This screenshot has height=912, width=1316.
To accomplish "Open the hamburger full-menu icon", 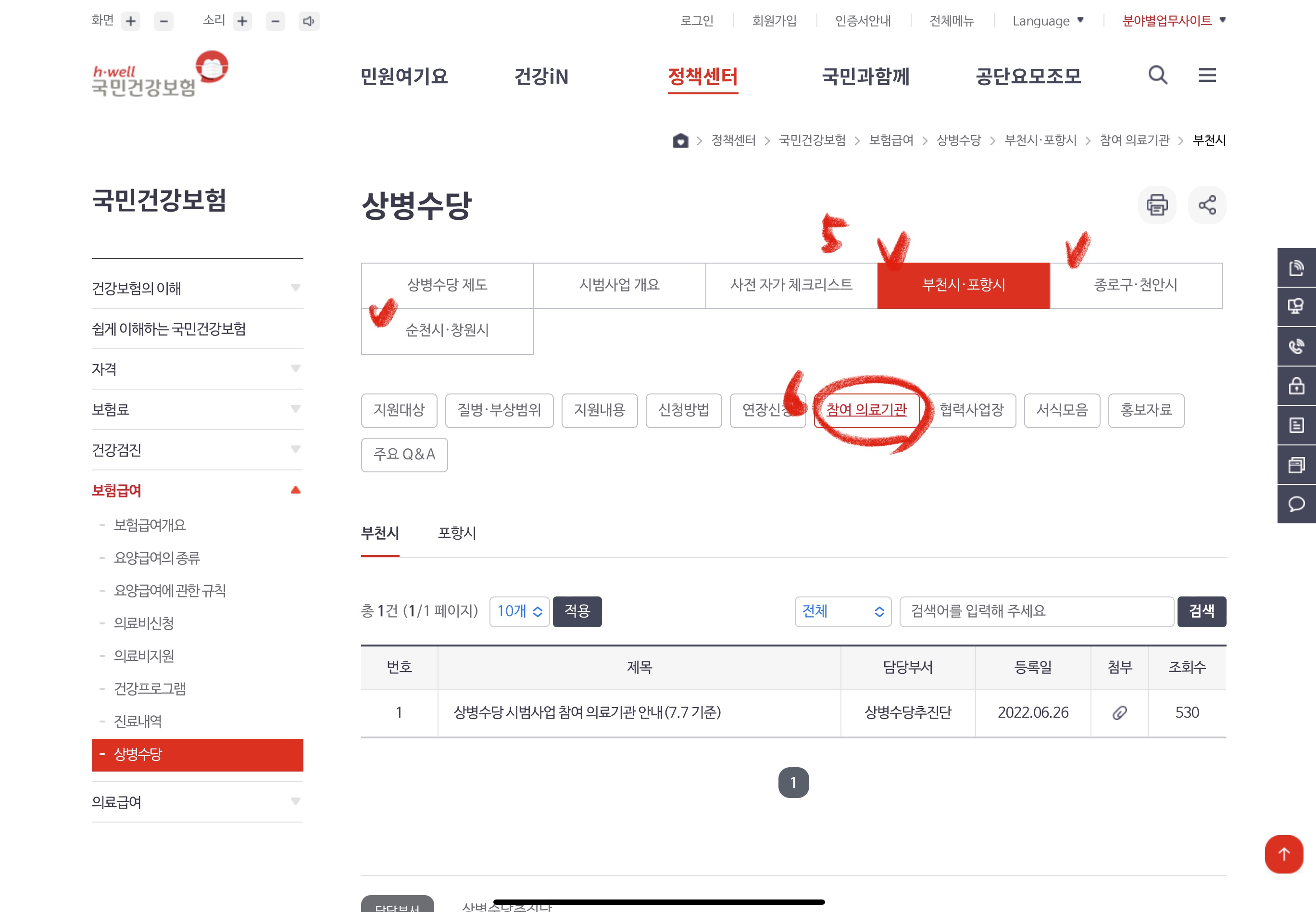I will coord(1206,75).
